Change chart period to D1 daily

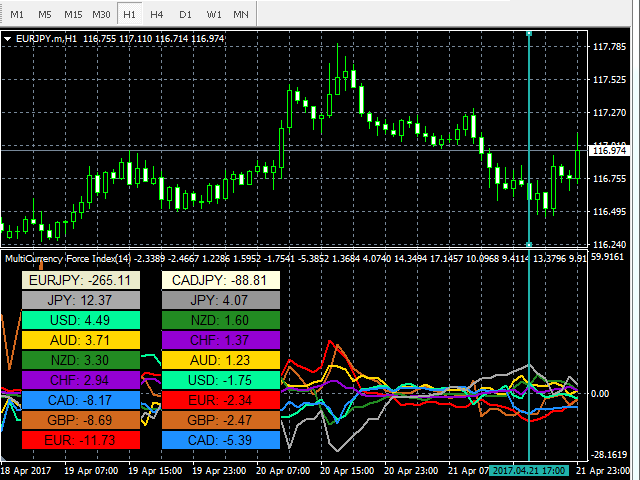pyautogui.click(x=185, y=14)
